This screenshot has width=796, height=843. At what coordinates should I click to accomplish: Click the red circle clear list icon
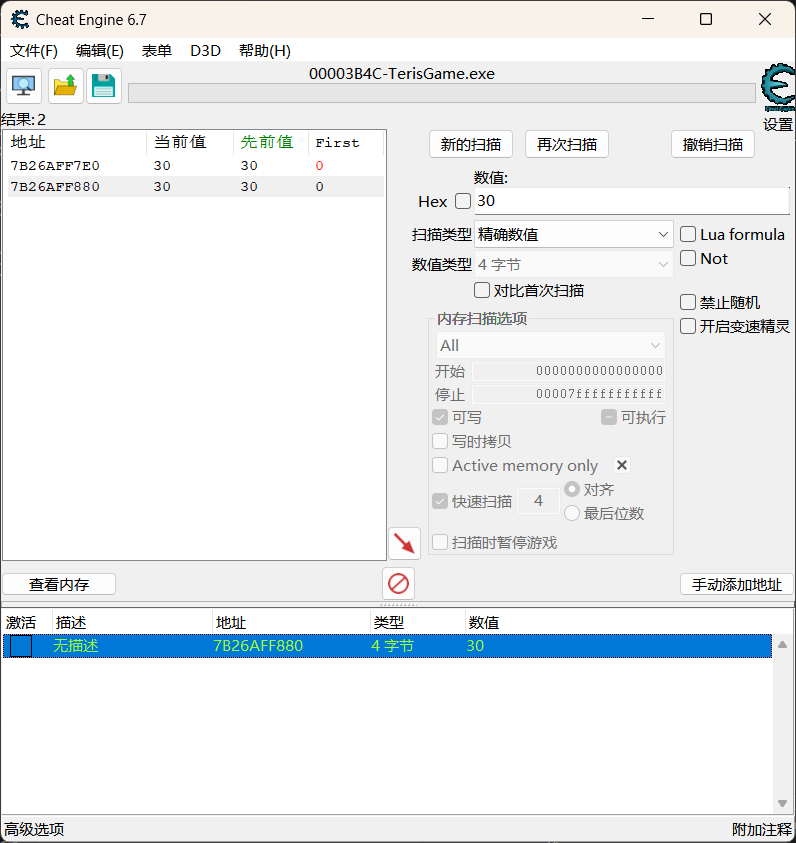click(398, 583)
